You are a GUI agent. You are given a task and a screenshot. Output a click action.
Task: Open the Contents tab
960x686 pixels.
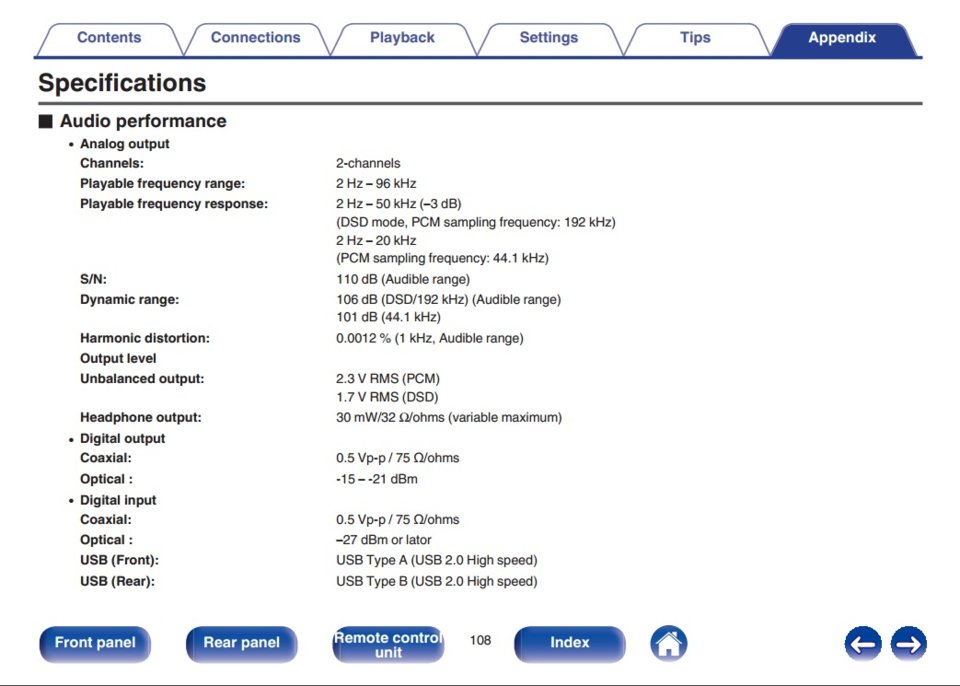tap(109, 38)
